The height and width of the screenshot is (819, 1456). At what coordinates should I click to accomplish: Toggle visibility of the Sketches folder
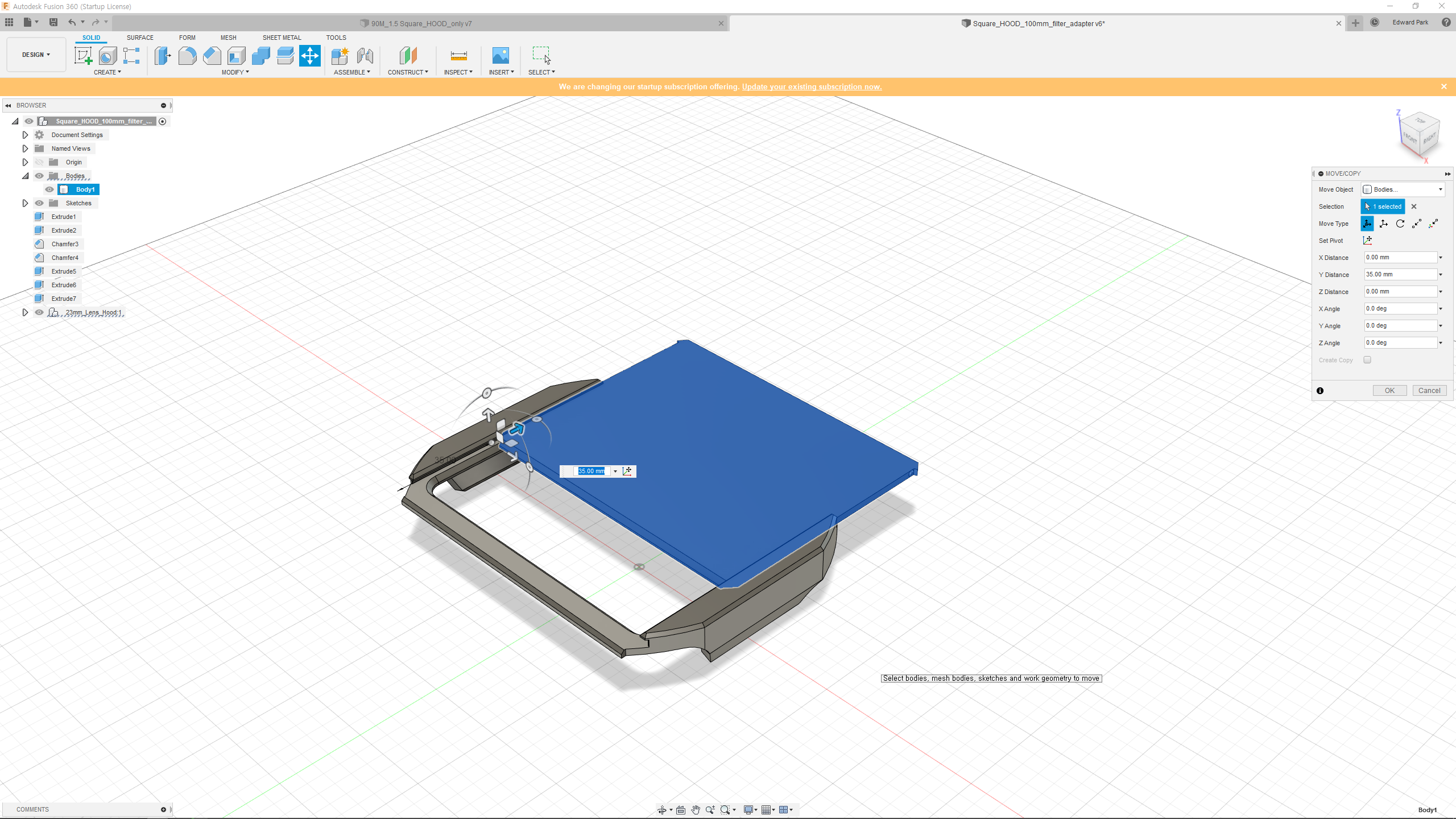pyautogui.click(x=39, y=203)
